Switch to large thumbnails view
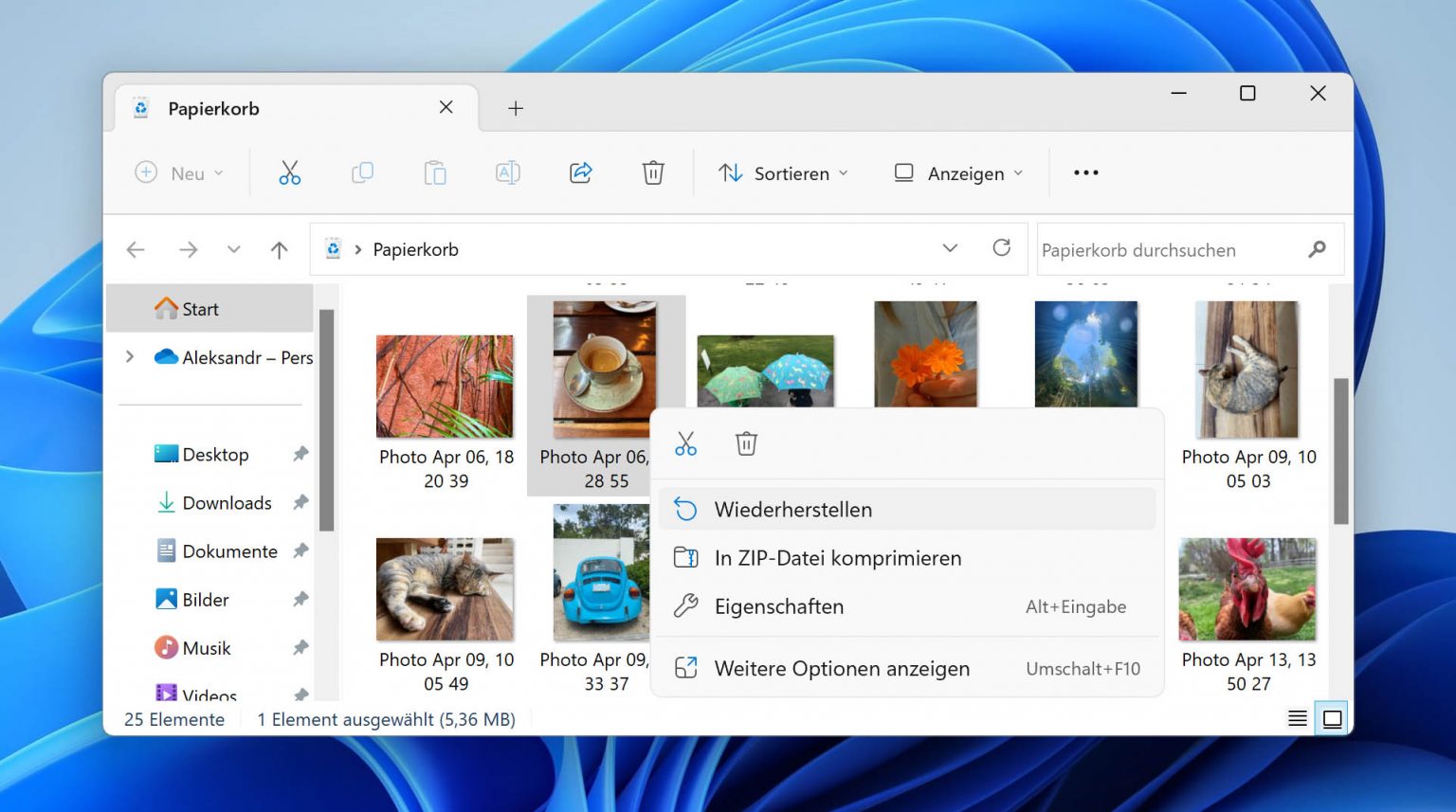1456x812 pixels. [1332, 719]
